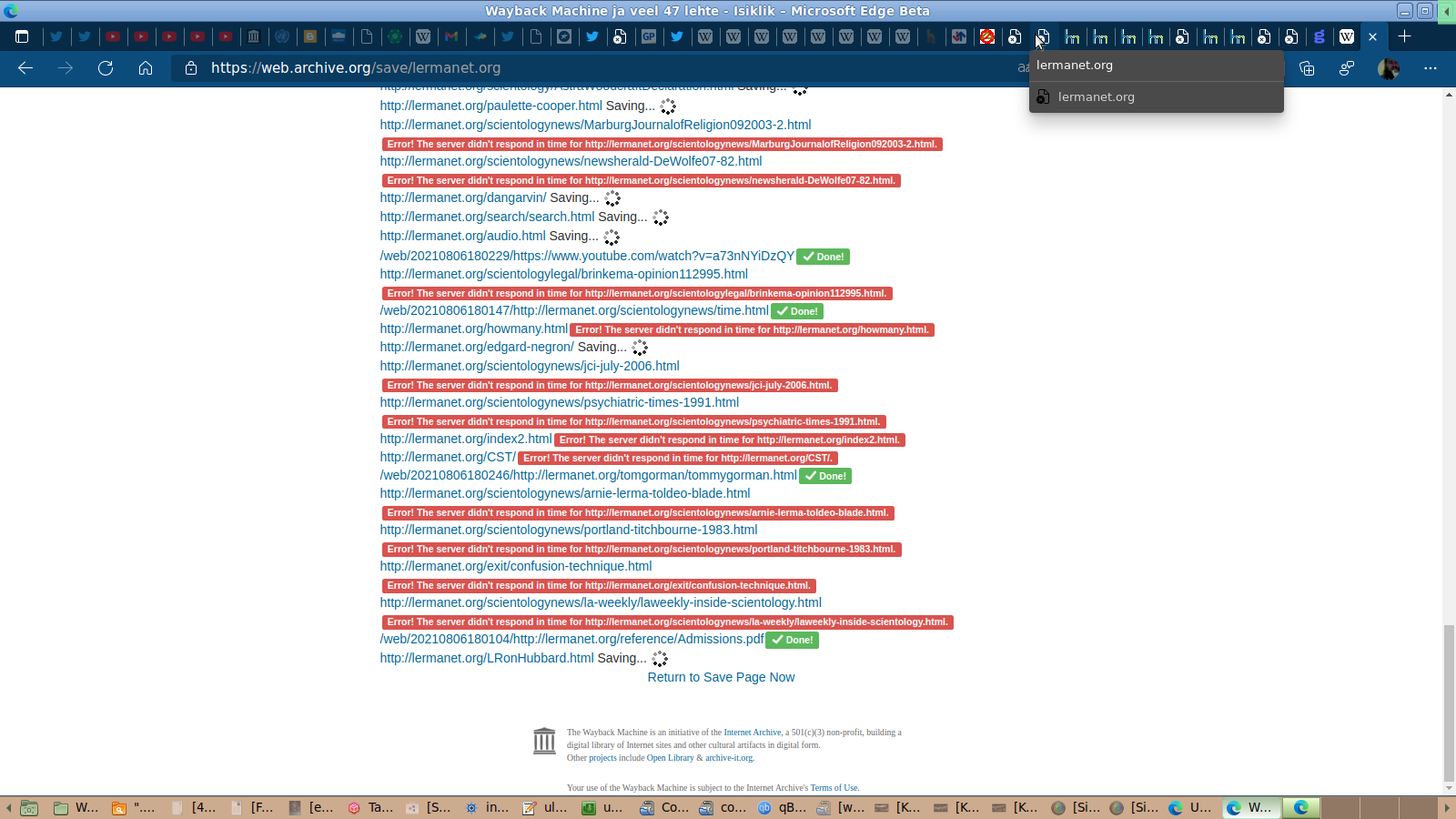This screenshot has height=819, width=1456.
Task: Open the MarburgJournalofReligion092003-2.html link
Action: 595,125
